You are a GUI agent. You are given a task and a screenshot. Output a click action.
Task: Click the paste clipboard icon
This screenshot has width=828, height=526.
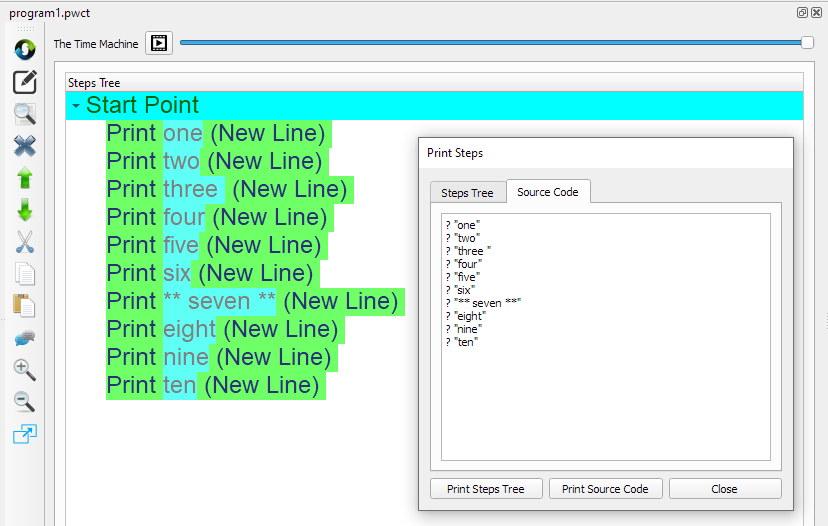tap(25, 306)
